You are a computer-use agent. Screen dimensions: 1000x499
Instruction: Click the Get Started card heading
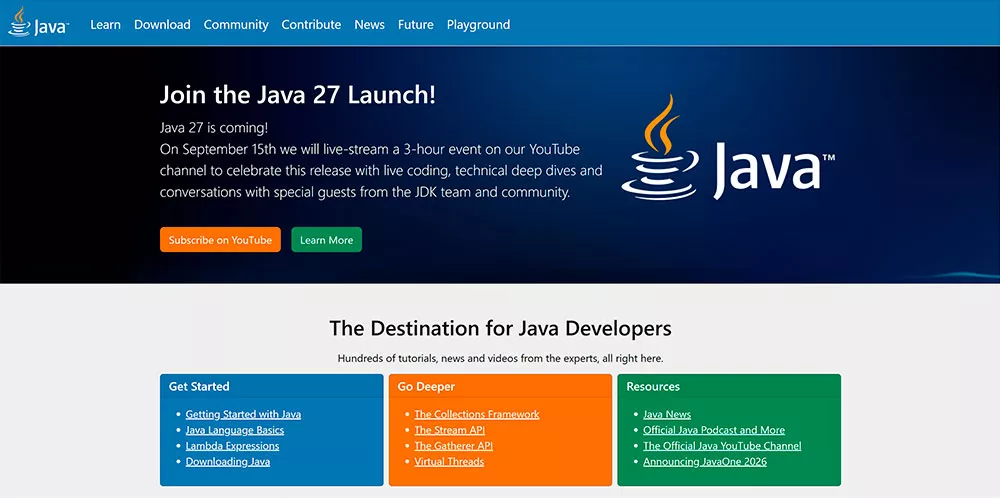click(x=199, y=386)
